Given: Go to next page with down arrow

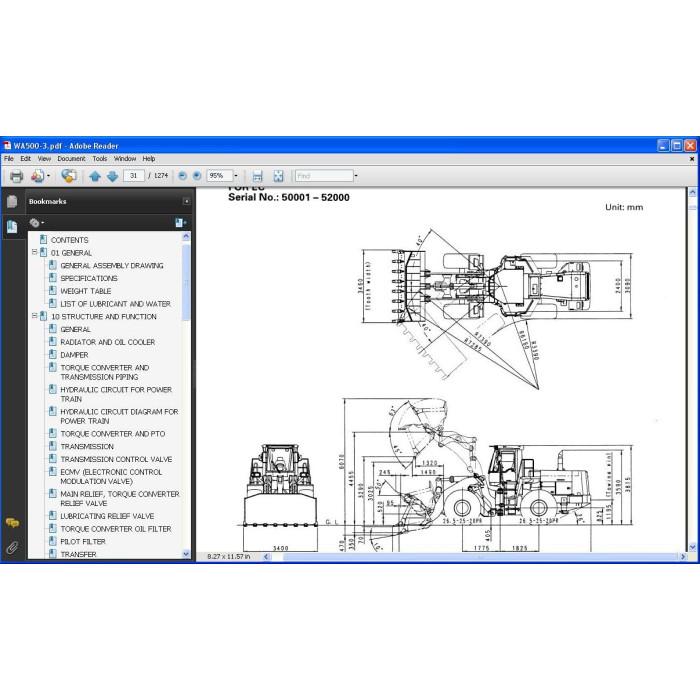Looking at the screenshot, I should 112,176.
